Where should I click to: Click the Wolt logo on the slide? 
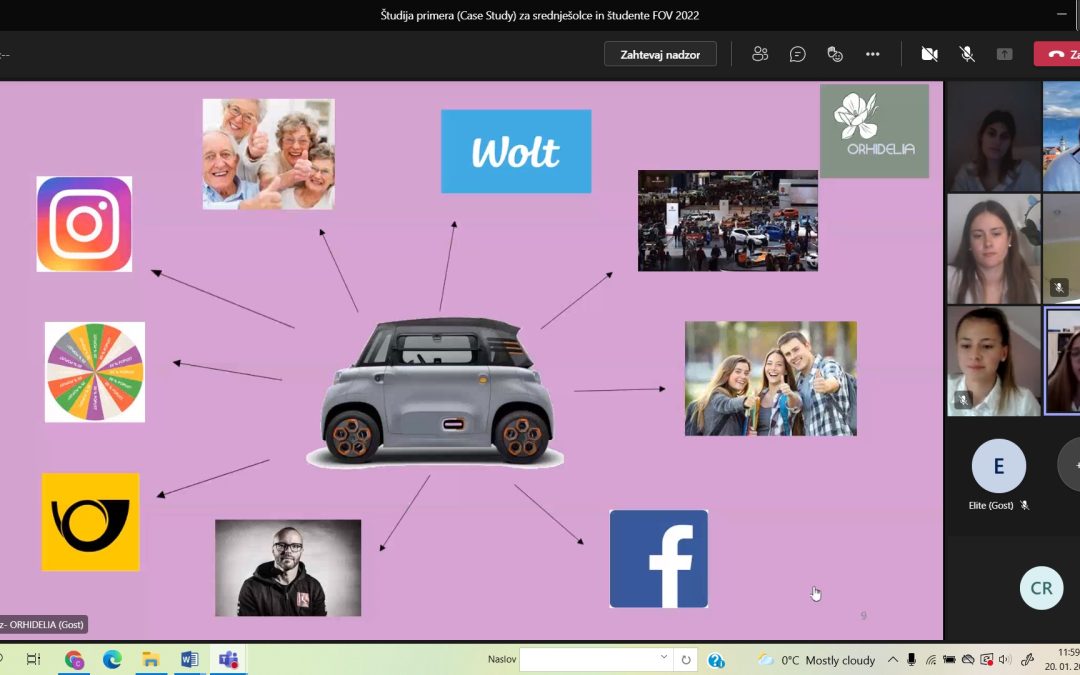(516, 152)
